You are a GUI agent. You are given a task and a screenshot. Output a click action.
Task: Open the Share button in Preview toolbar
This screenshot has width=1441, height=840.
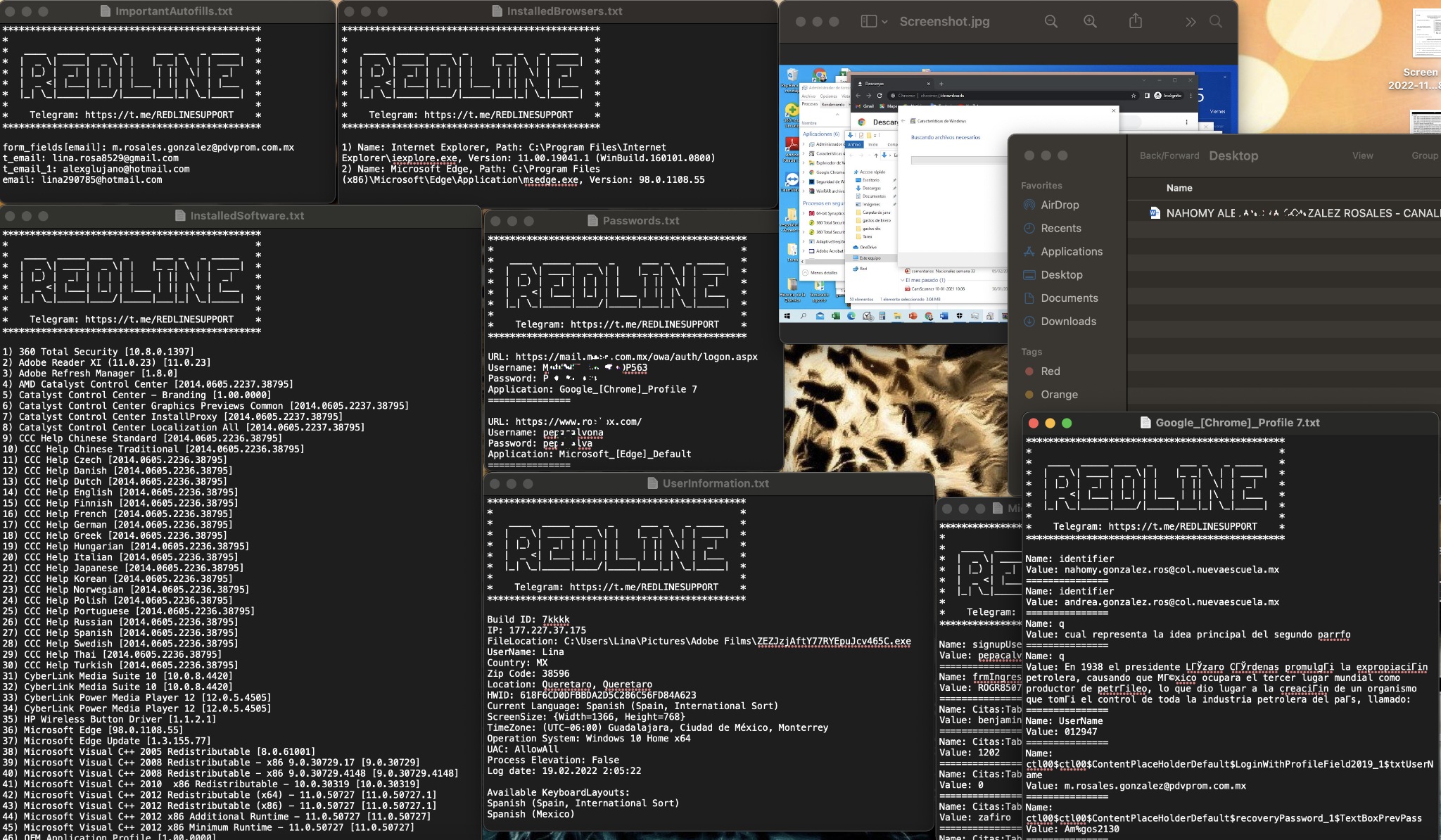(1136, 21)
